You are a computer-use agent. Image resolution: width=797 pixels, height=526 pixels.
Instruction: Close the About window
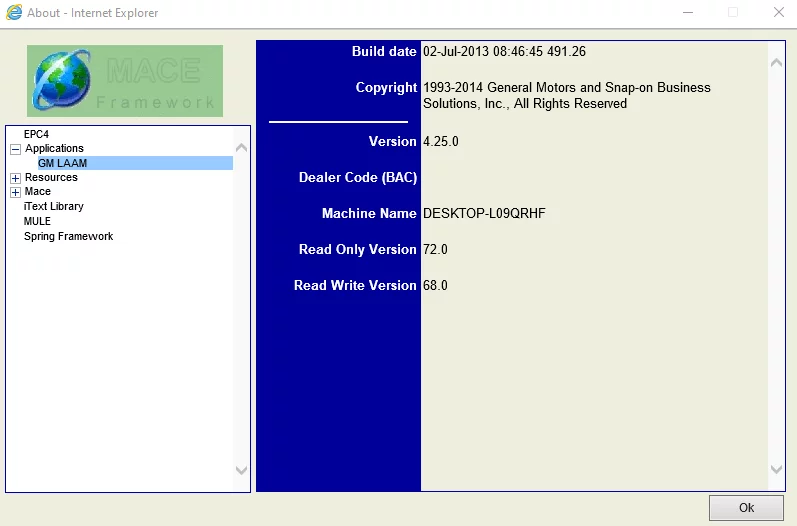pos(778,13)
